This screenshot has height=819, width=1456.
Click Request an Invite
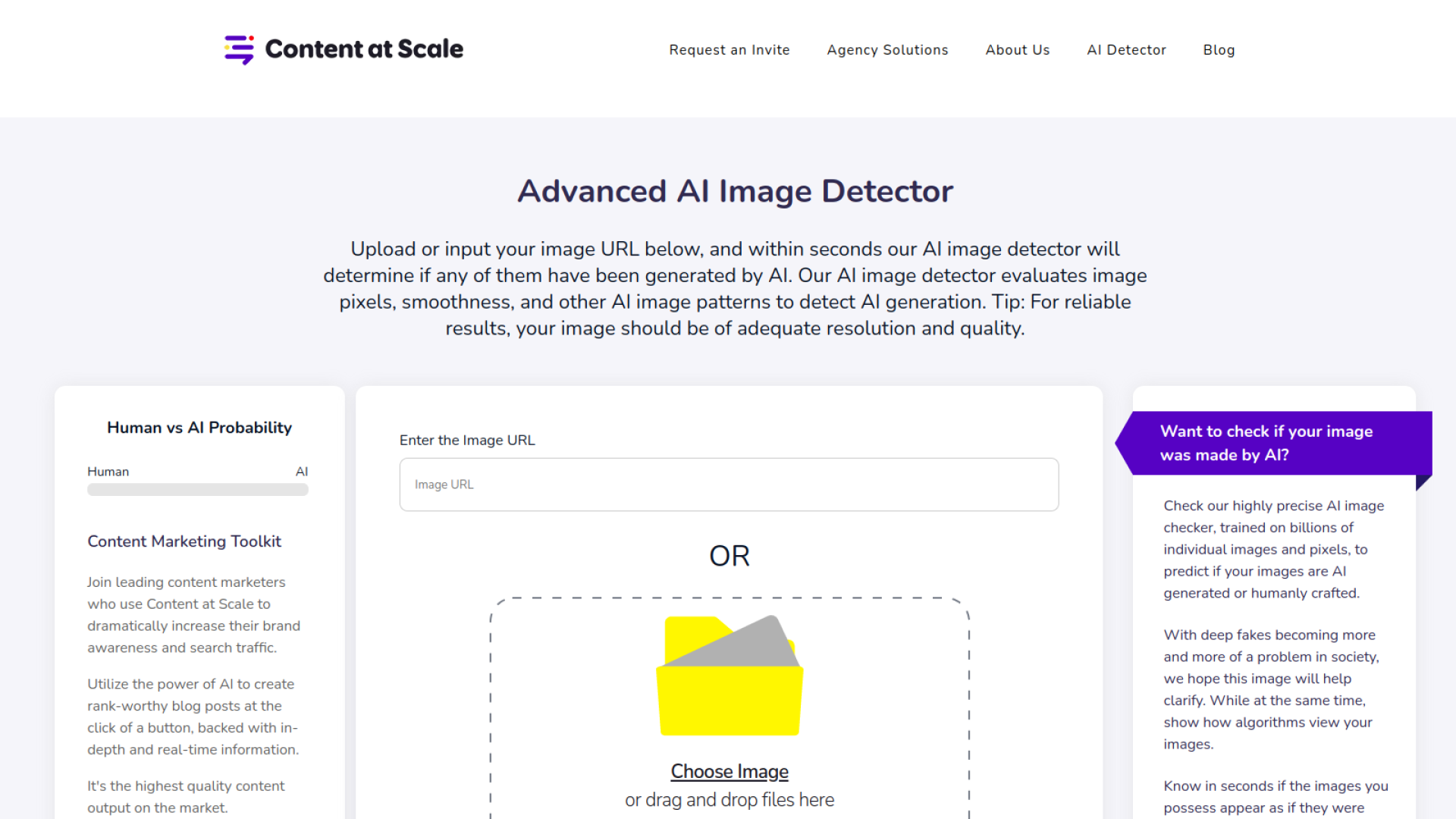(729, 50)
